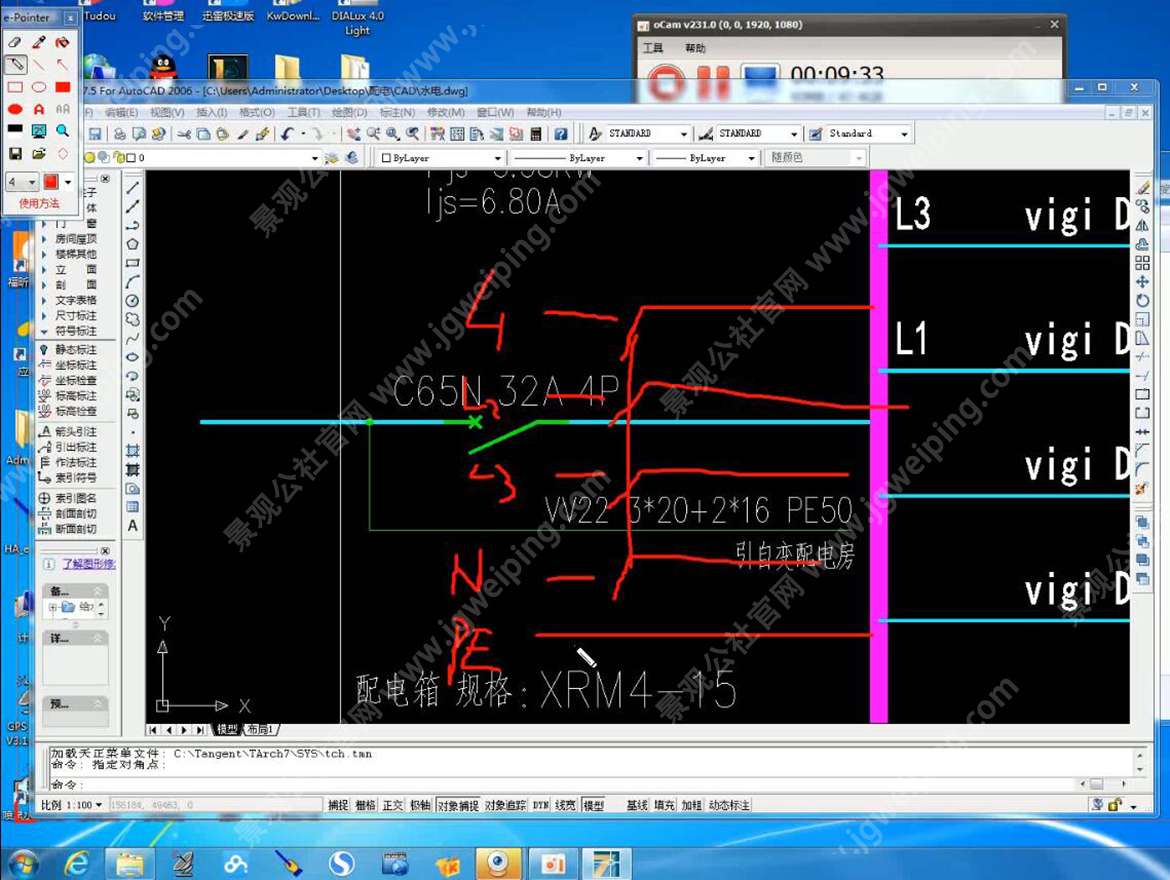
Task: Open the 了解图形修 link
Action: (x=88, y=564)
